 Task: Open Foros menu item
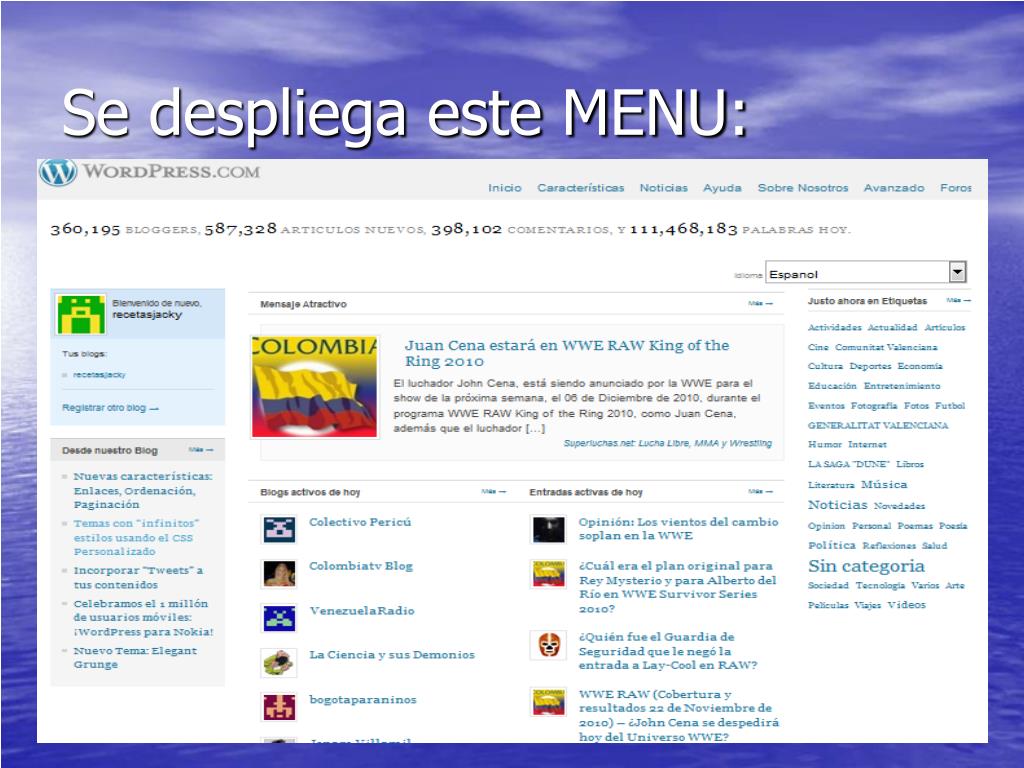pyautogui.click(x=956, y=188)
